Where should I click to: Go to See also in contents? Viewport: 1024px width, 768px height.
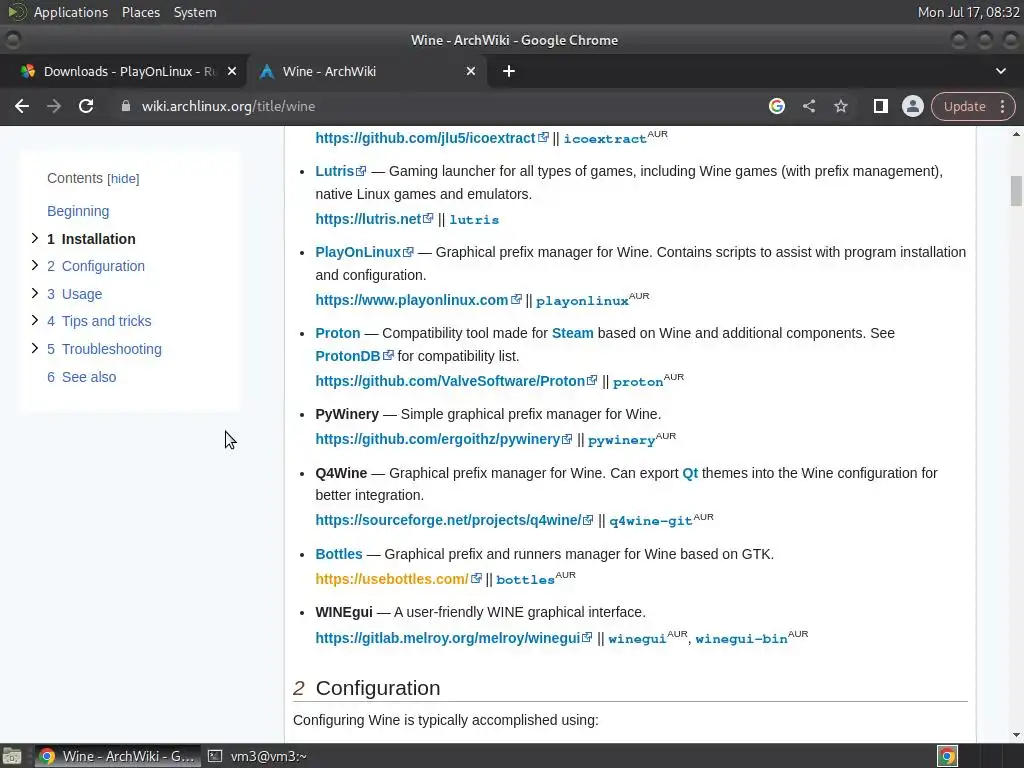pyautogui.click(x=82, y=377)
